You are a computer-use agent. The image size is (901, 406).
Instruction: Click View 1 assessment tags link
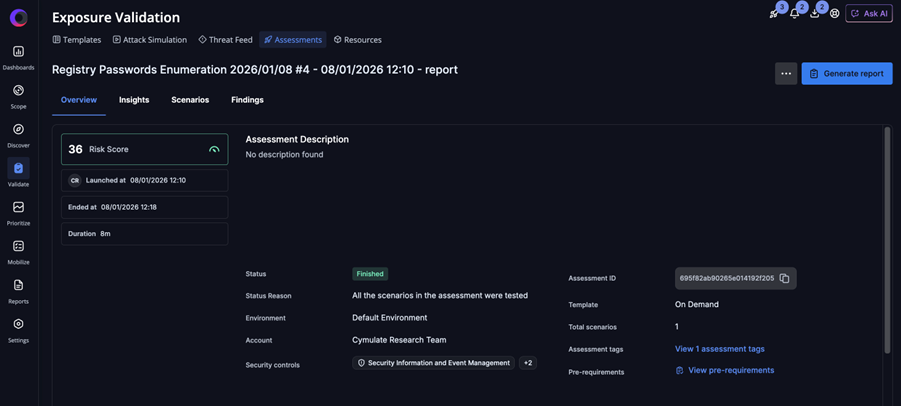[719, 349]
